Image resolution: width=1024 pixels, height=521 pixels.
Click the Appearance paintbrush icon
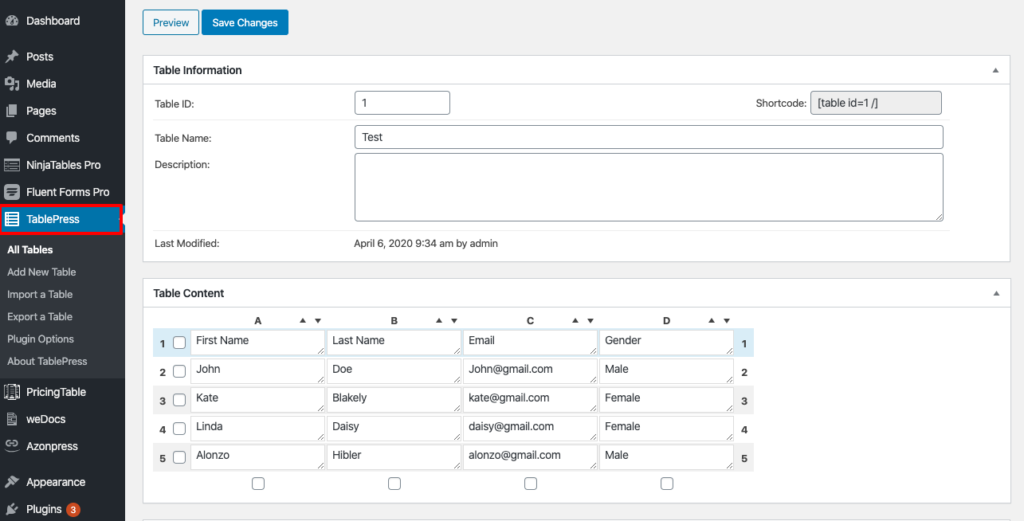point(12,482)
